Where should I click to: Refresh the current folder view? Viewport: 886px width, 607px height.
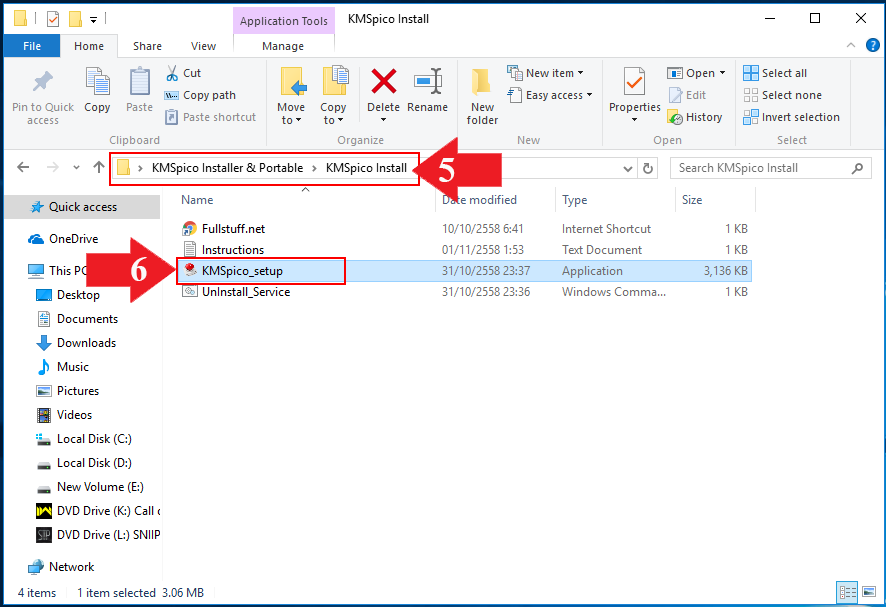pyautogui.click(x=648, y=168)
